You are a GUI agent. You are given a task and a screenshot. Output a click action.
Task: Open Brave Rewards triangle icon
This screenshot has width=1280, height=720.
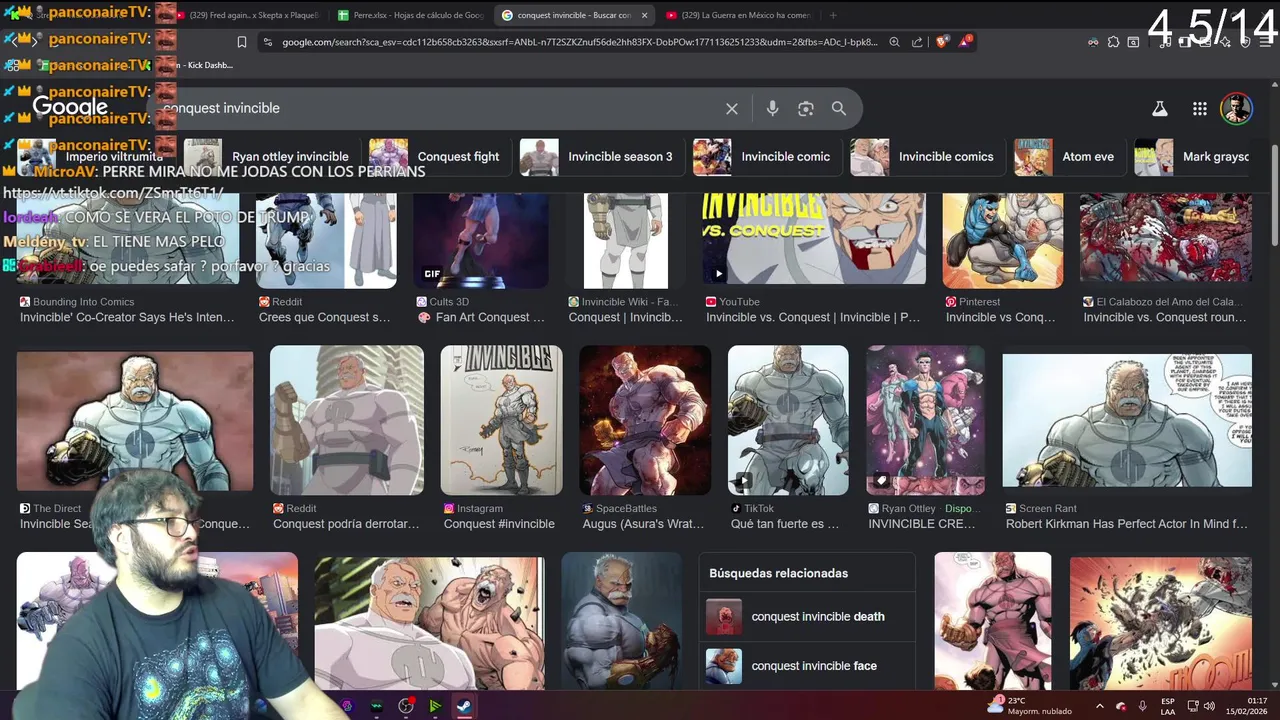[x=965, y=42]
